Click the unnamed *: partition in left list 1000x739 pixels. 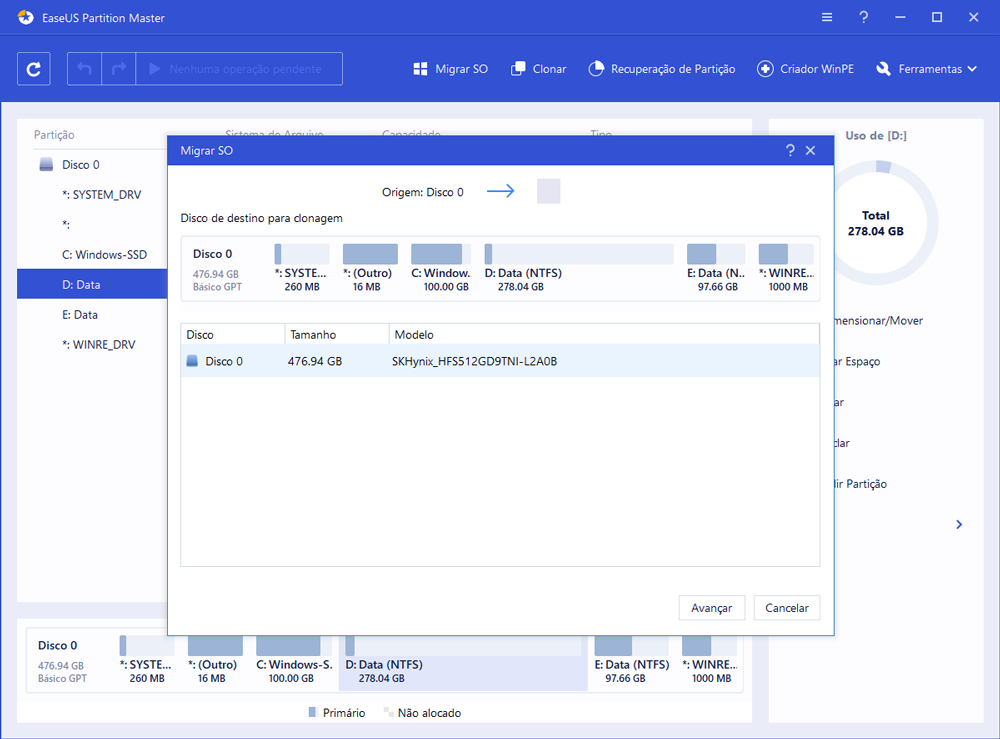pos(66,224)
